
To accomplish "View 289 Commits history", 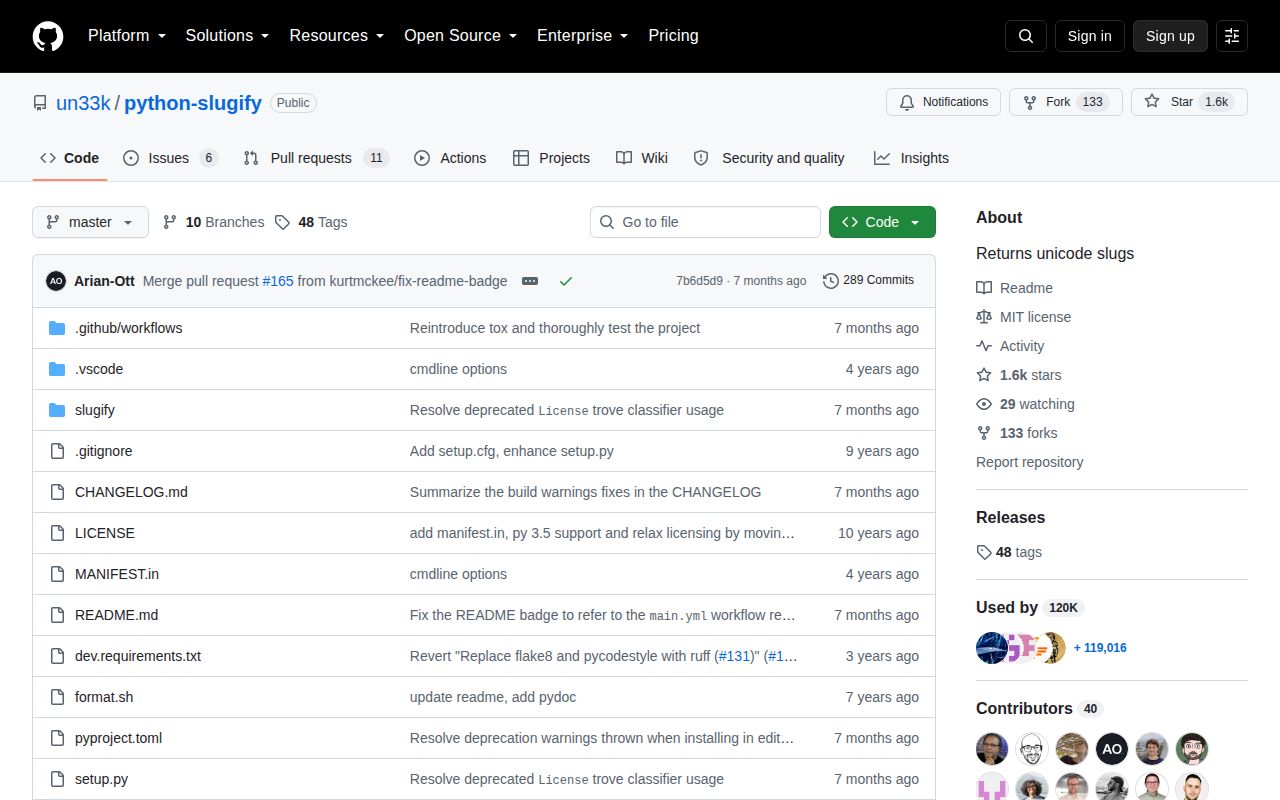I will [868, 280].
